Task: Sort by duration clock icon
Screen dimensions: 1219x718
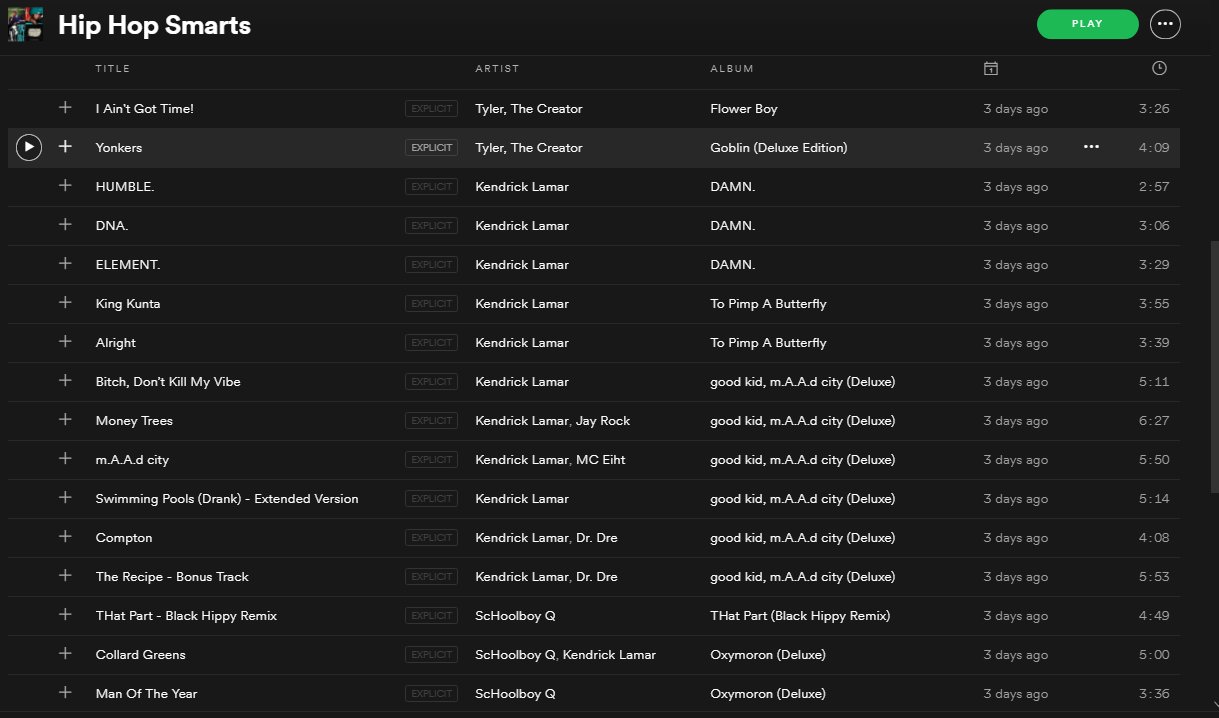Action: click(1159, 68)
